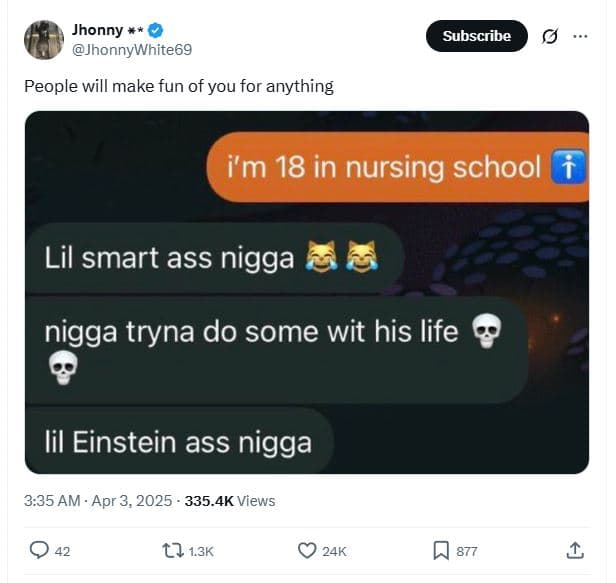Open Jhonny's profile avatar
This screenshot has width=616, height=583.
point(44,39)
